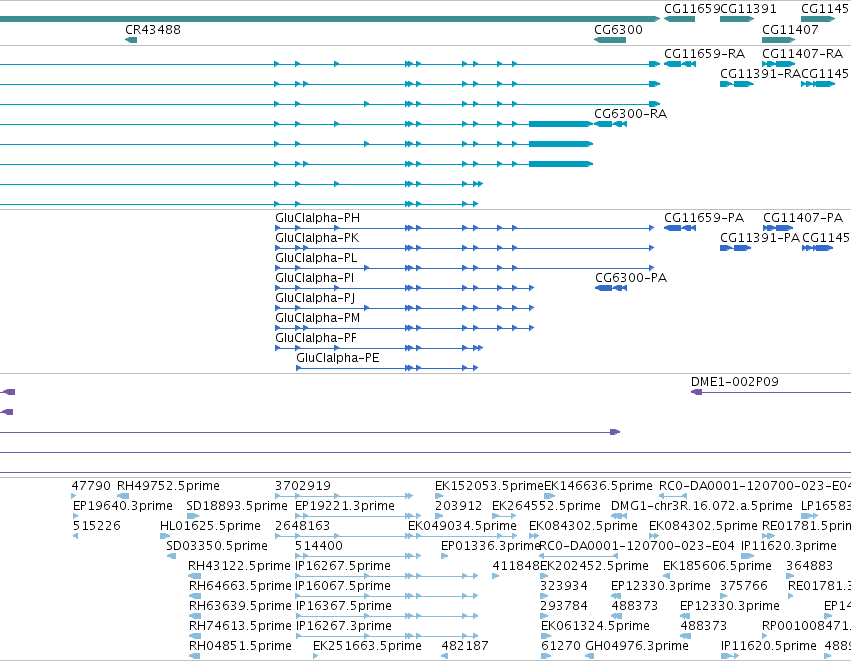Click the CG11407-RA transcript label
Viewport: 851px width, 661px height.
coord(802,54)
